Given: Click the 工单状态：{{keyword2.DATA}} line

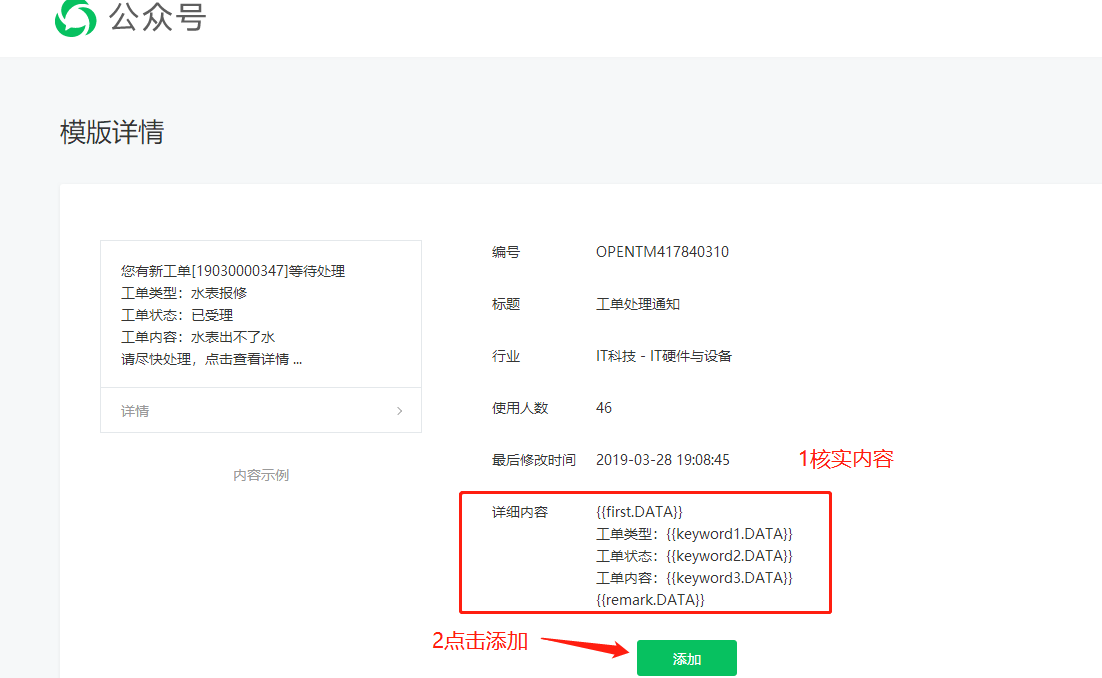Looking at the screenshot, I should 694,556.
